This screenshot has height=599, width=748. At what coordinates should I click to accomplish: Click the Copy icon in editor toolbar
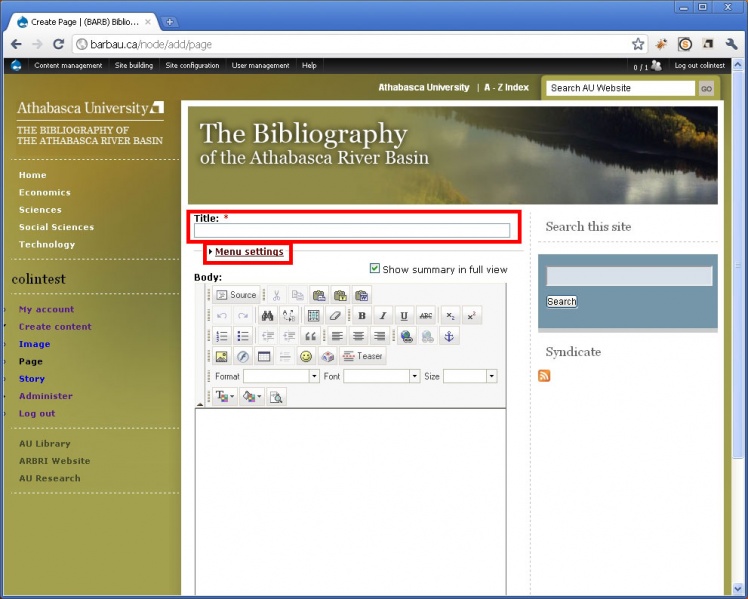[298, 295]
